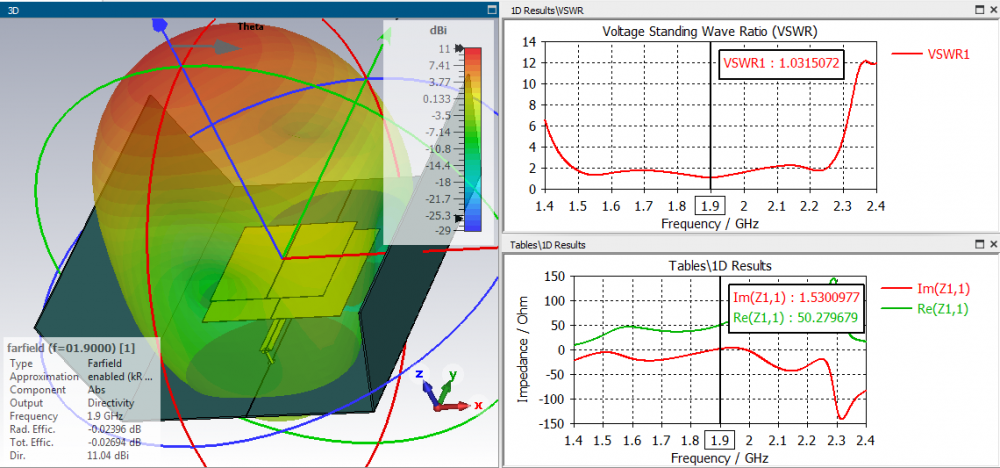Click the lower arrow on dBi color scale
Screen dimensions: 1000x468
point(459,217)
